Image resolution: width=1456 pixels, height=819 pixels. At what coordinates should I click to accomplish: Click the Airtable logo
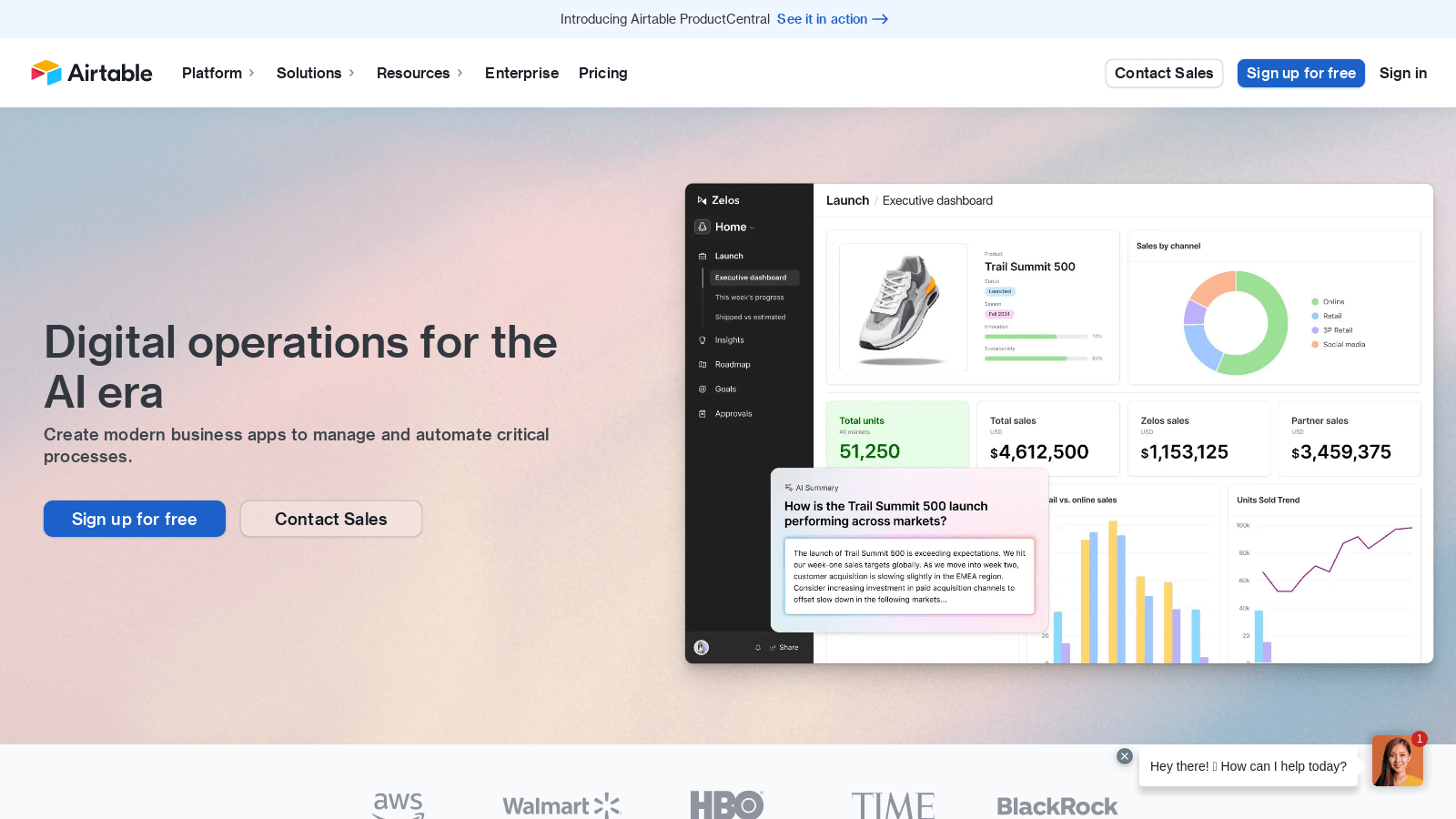point(92,73)
